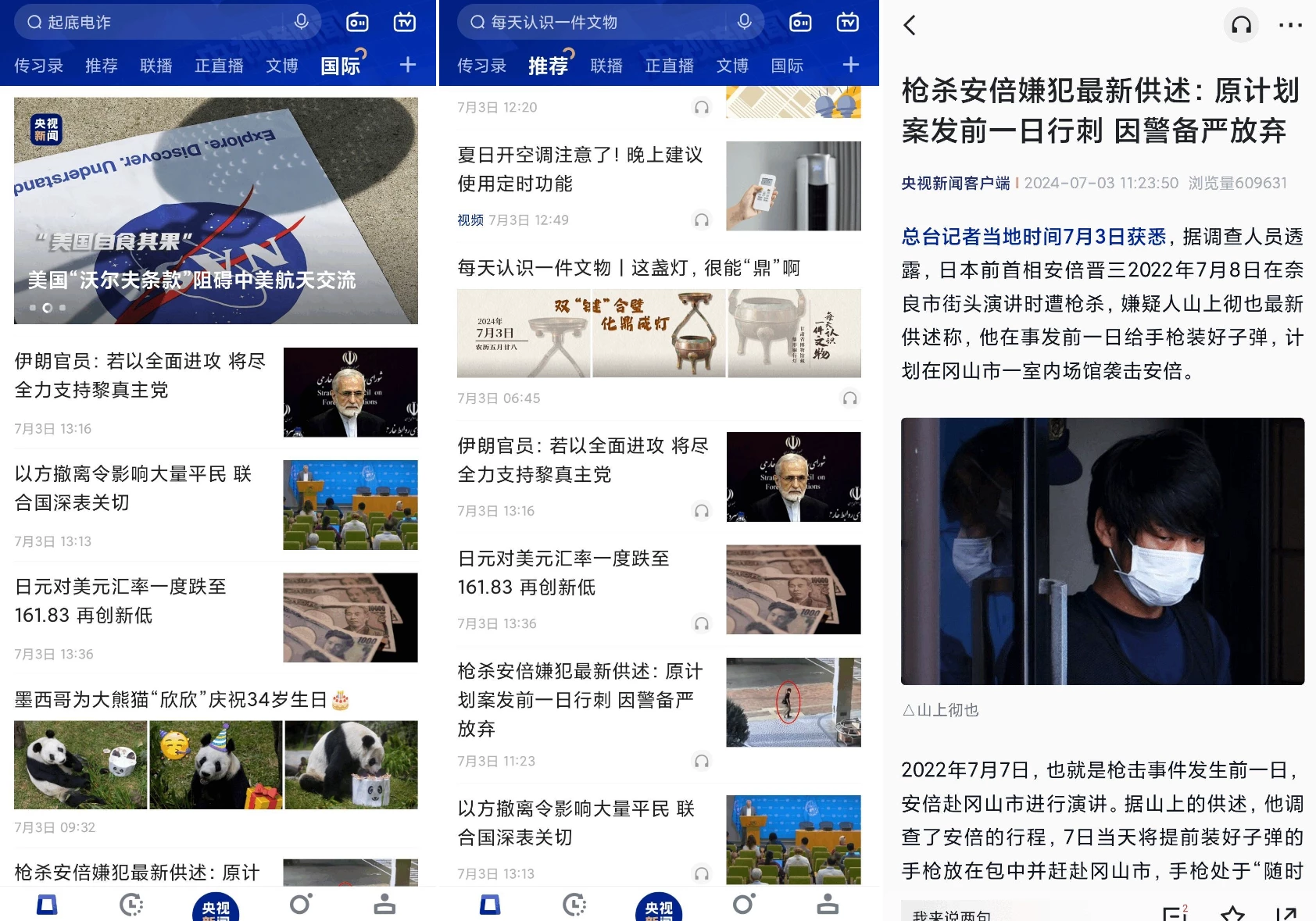Open the radio icon on the middle screen header

coord(801,23)
